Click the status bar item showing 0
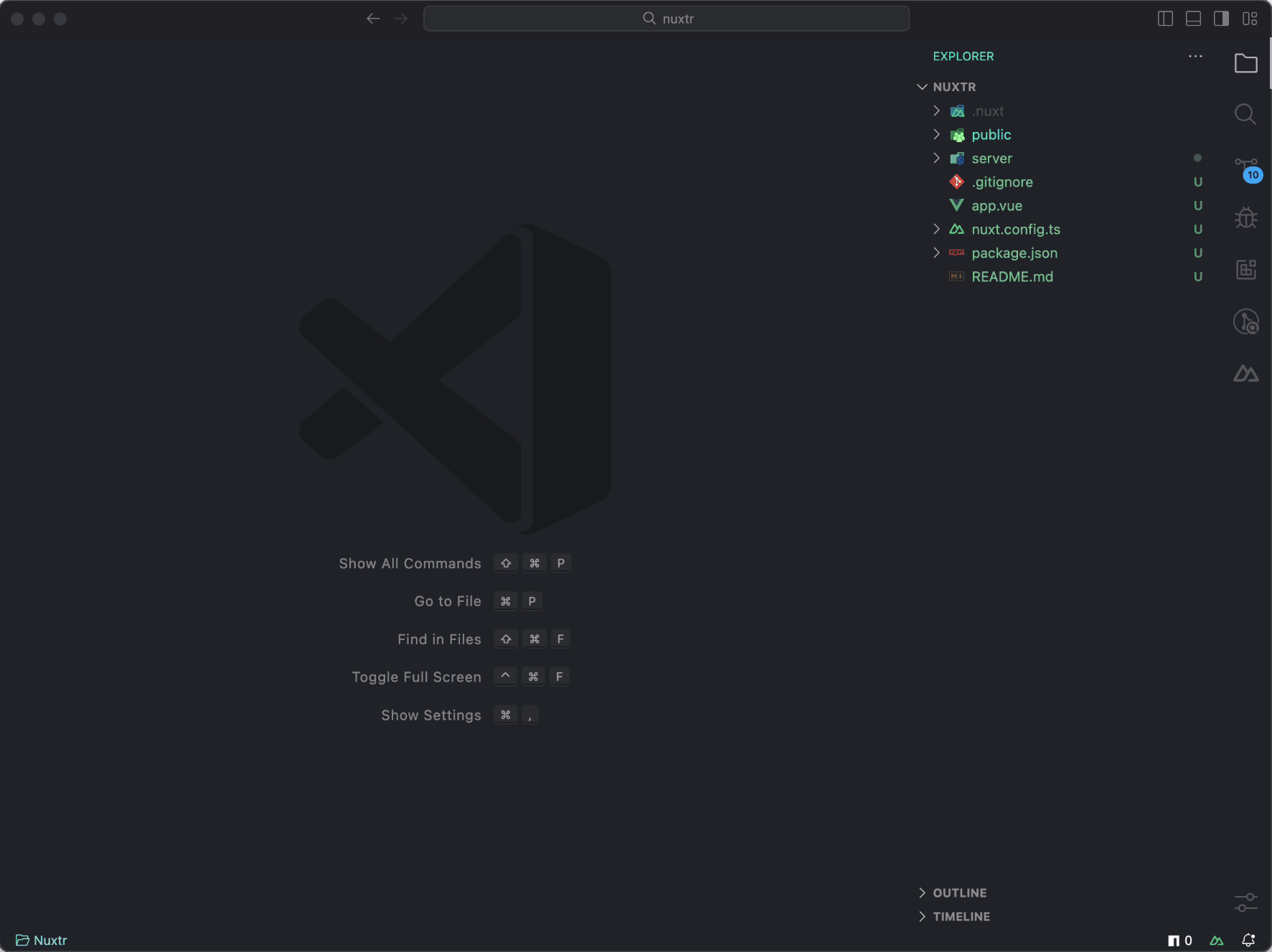 click(x=1180, y=941)
